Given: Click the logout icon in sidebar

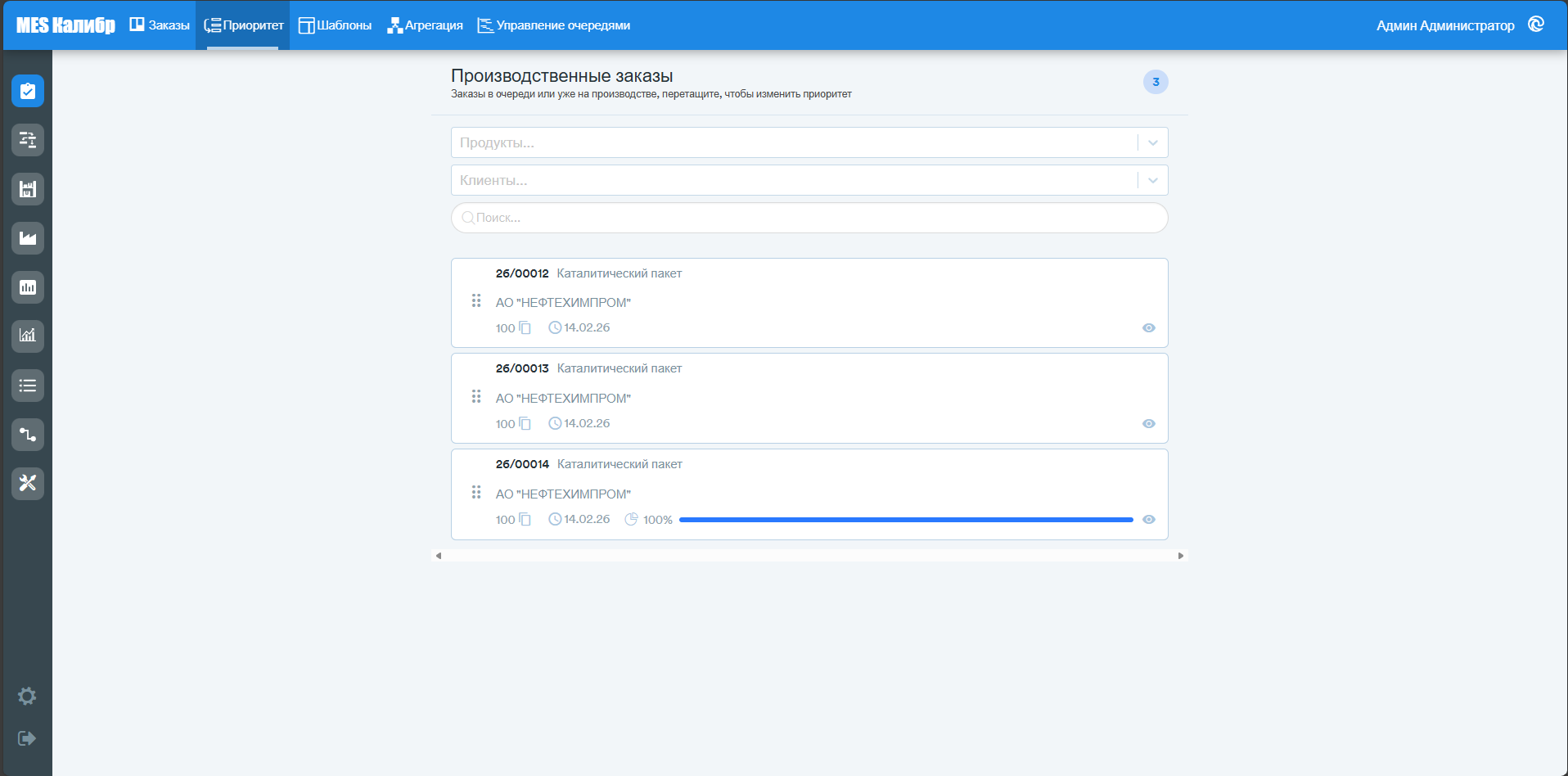Looking at the screenshot, I should tap(27, 738).
